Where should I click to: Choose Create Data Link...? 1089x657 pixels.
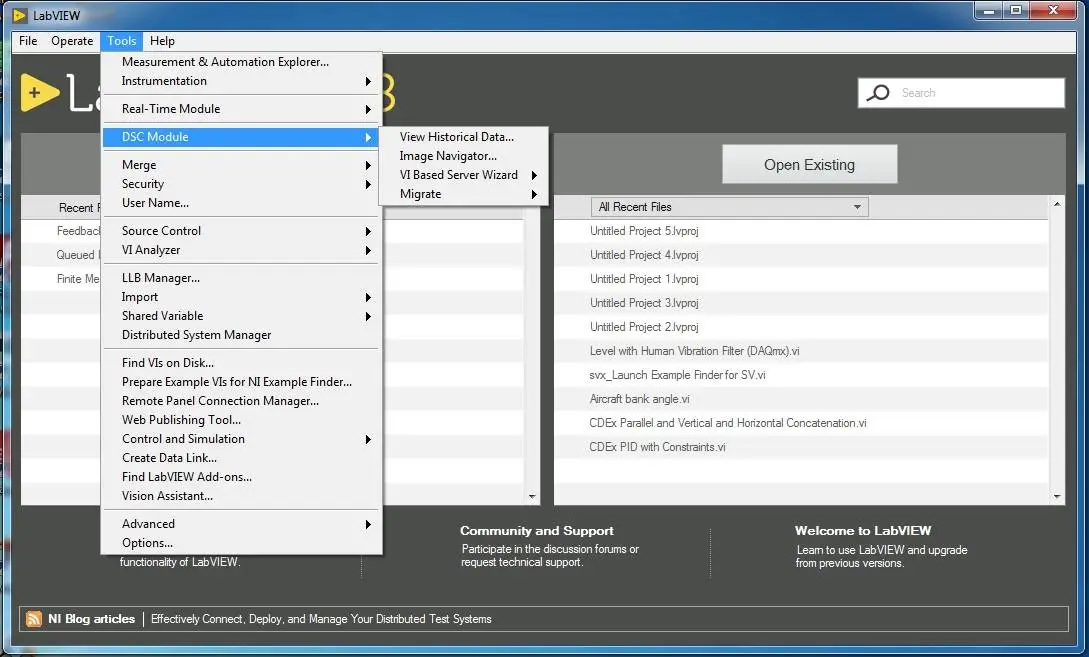click(241, 458)
